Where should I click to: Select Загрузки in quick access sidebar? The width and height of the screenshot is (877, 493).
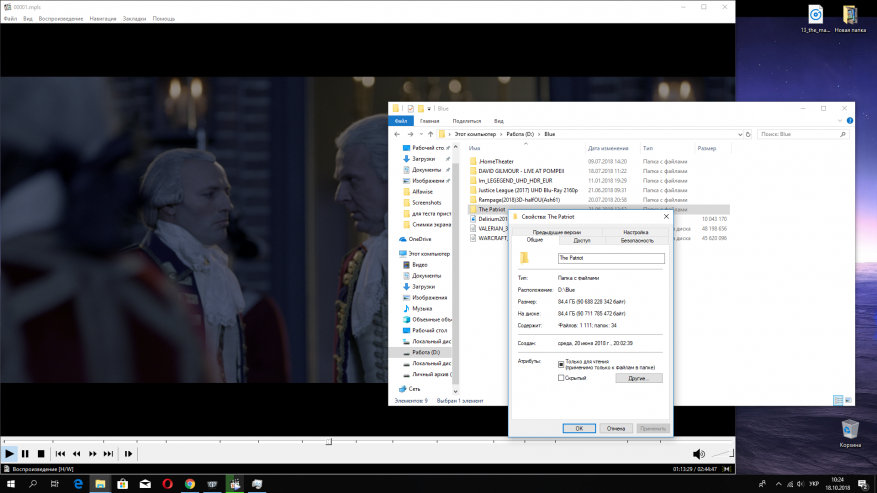pos(423,159)
